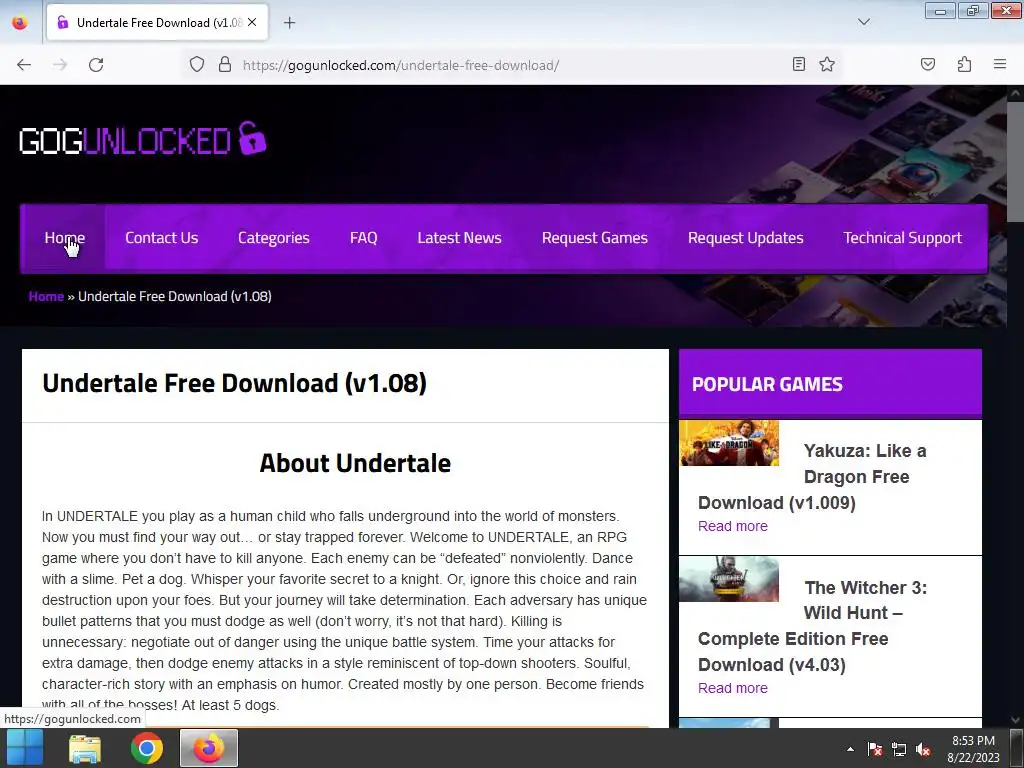Open the Windows Start button

(25, 748)
